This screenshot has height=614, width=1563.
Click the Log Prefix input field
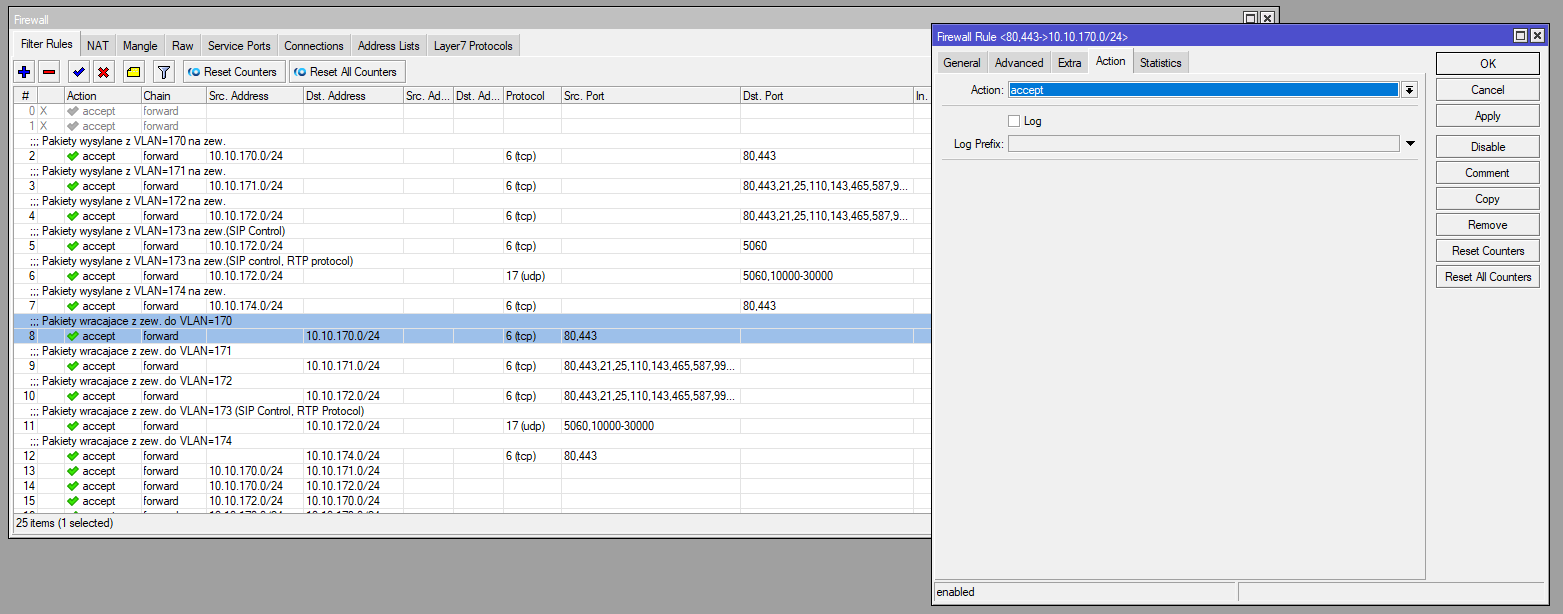(1203, 144)
